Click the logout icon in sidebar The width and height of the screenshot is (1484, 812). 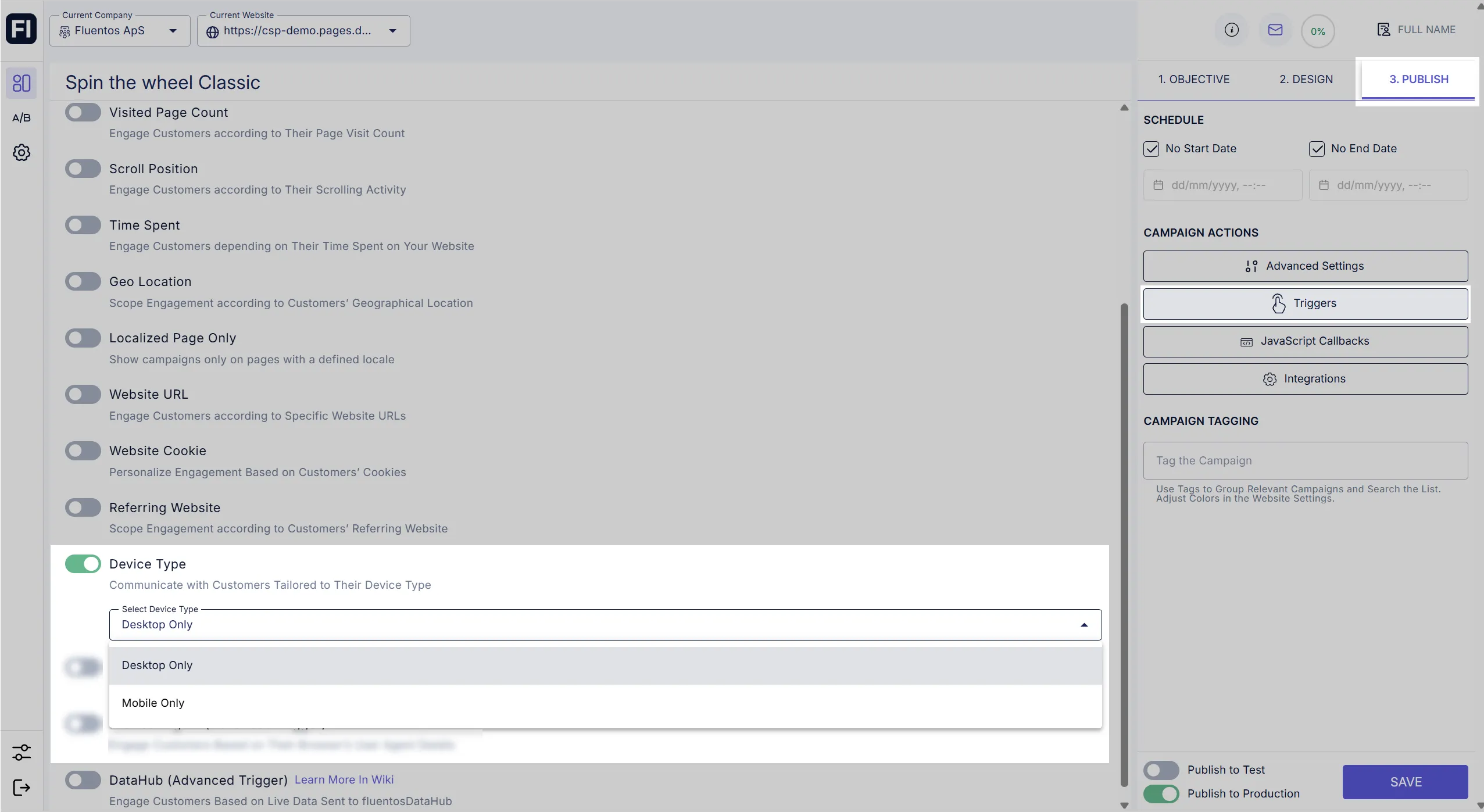[22, 788]
